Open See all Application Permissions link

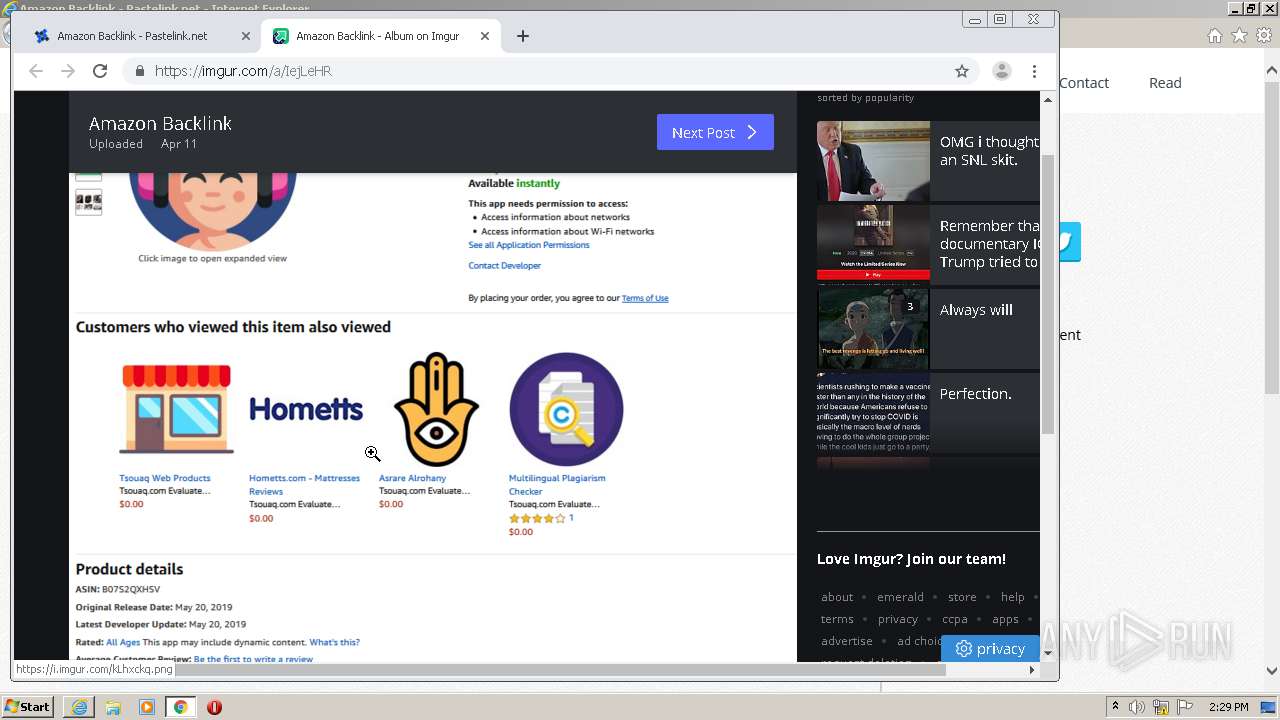click(529, 245)
